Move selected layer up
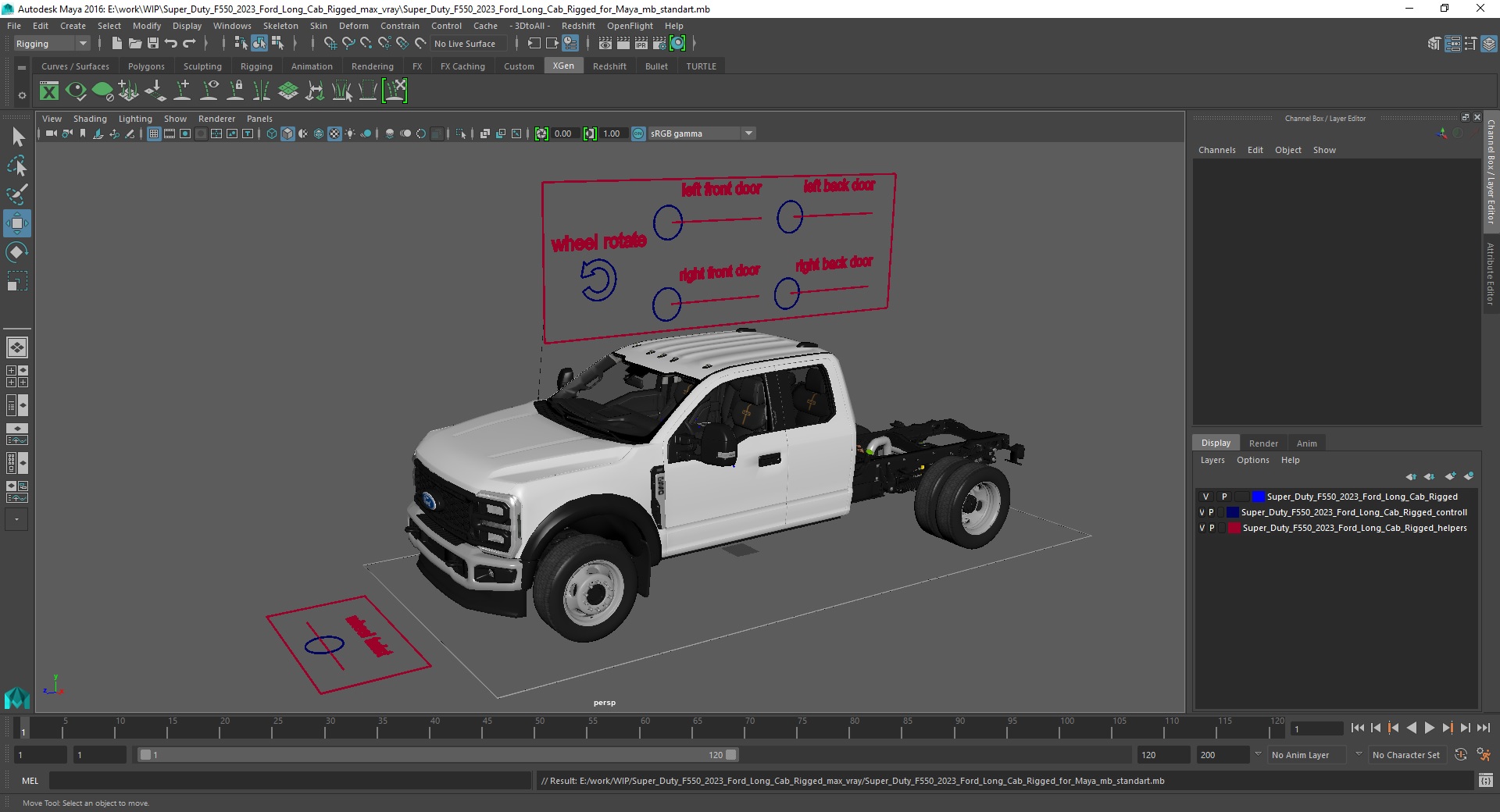 click(1411, 476)
